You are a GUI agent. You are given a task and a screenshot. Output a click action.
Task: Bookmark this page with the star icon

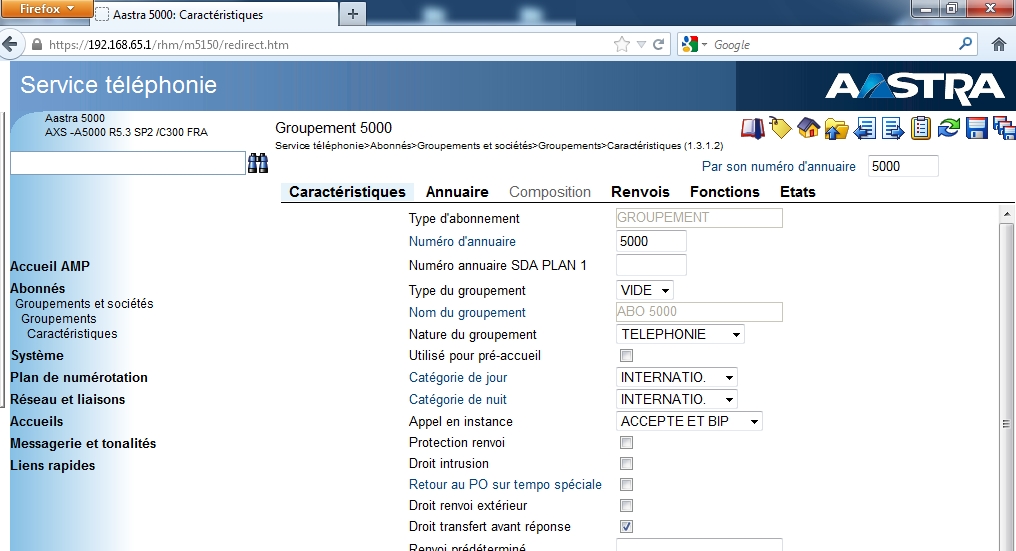(621, 44)
